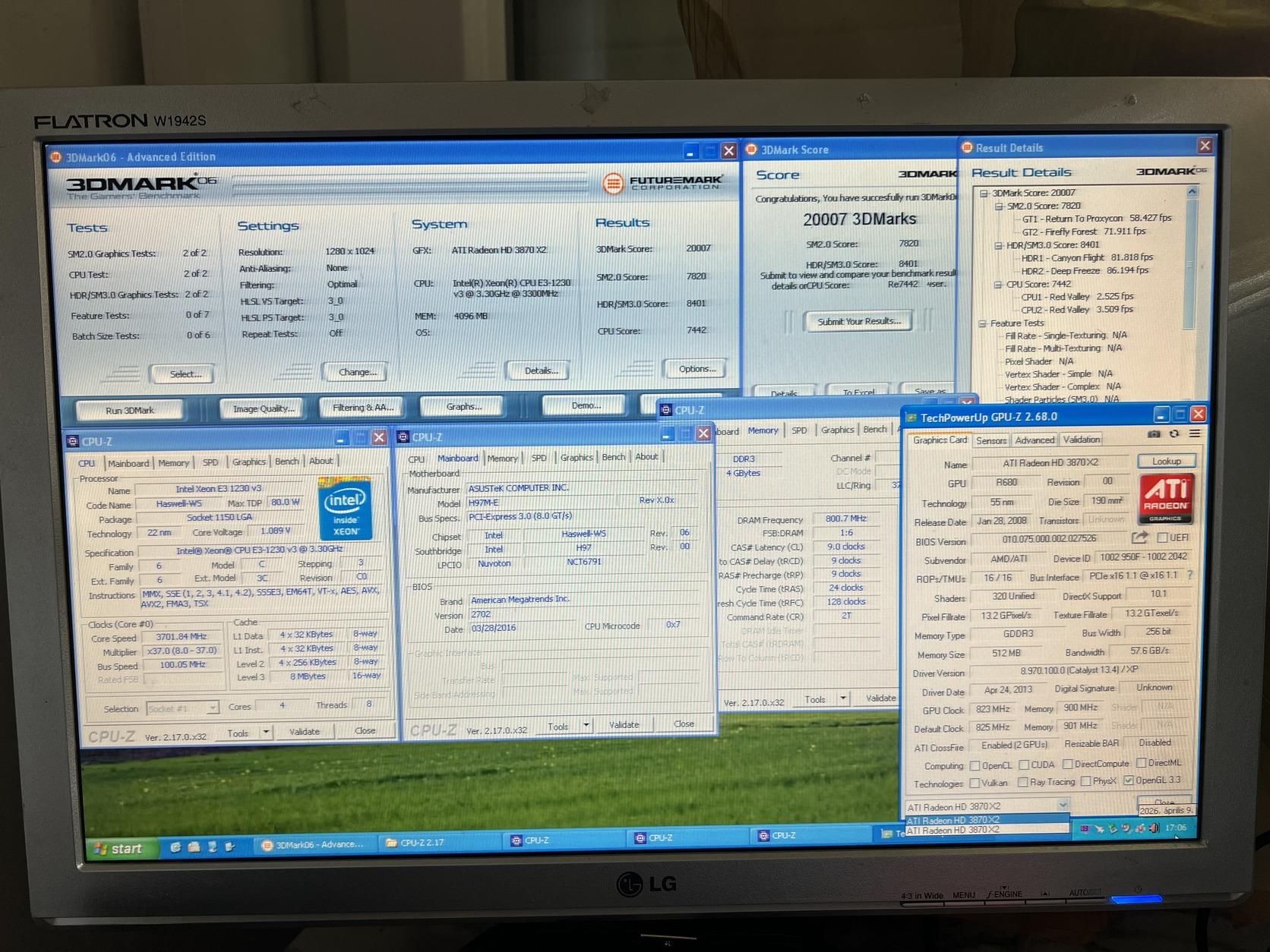Image resolution: width=1270 pixels, height=952 pixels.
Task: Switch to the Validation tab in GPU-Z
Action: (1082, 440)
